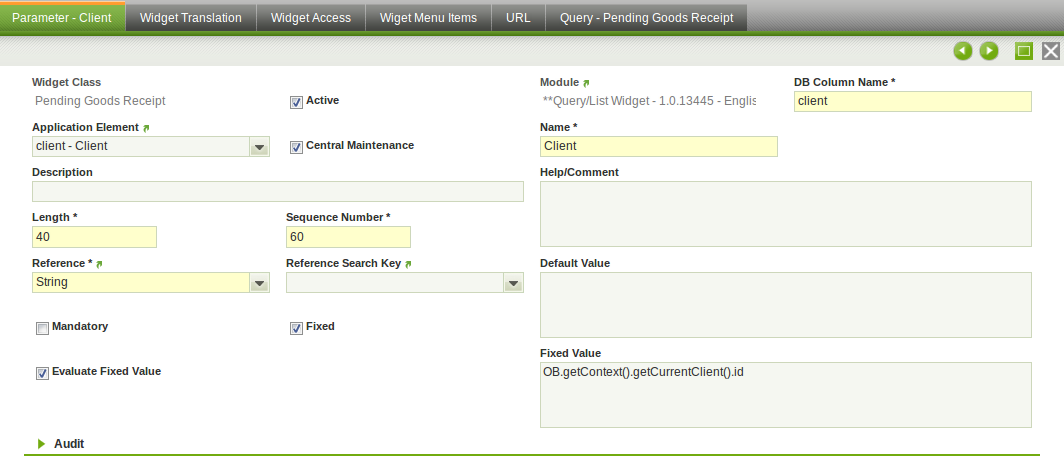Screen dimensions: 1064x460
Task: Expand the Audit section
Action: 42,443
